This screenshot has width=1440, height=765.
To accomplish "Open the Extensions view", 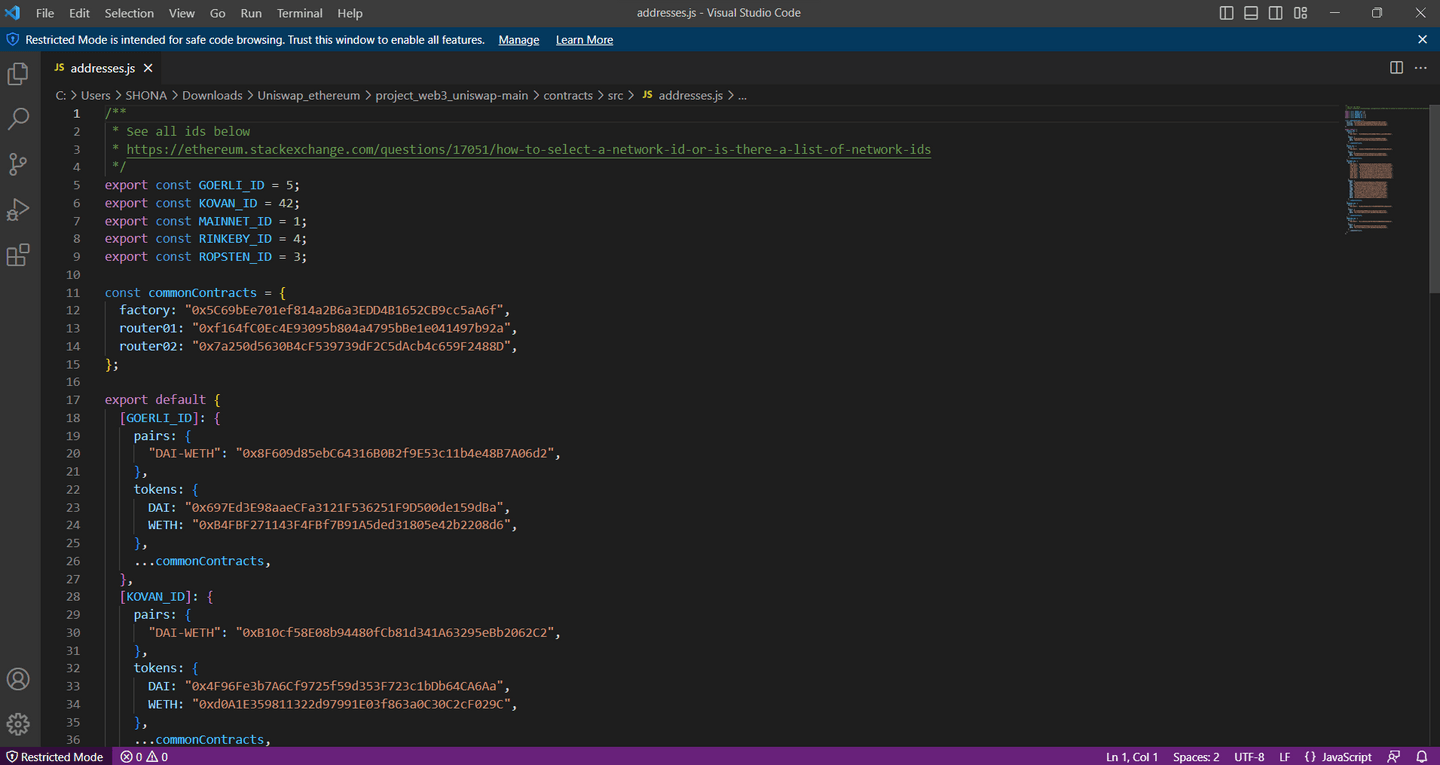I will click(18, 256).
